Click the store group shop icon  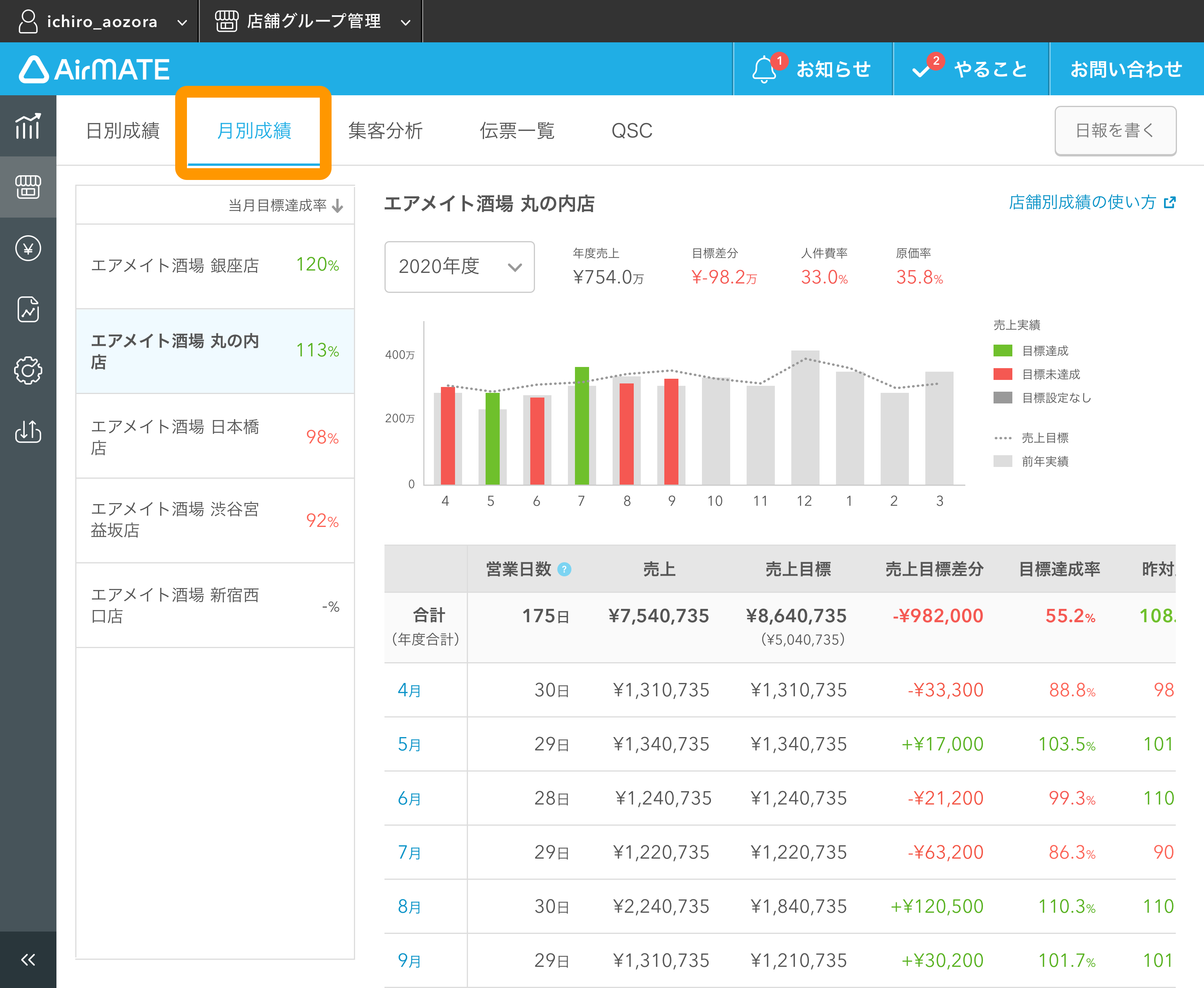coord(227,21)
